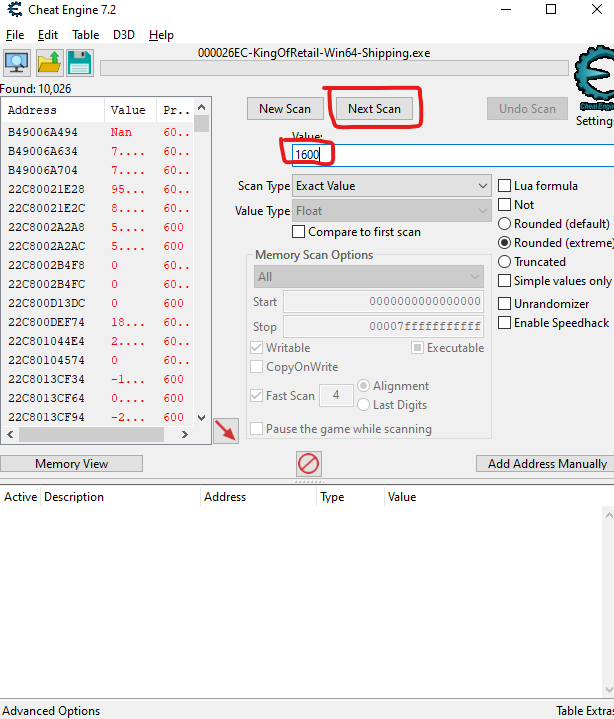Open the Table menu

(x=86, y=34)
